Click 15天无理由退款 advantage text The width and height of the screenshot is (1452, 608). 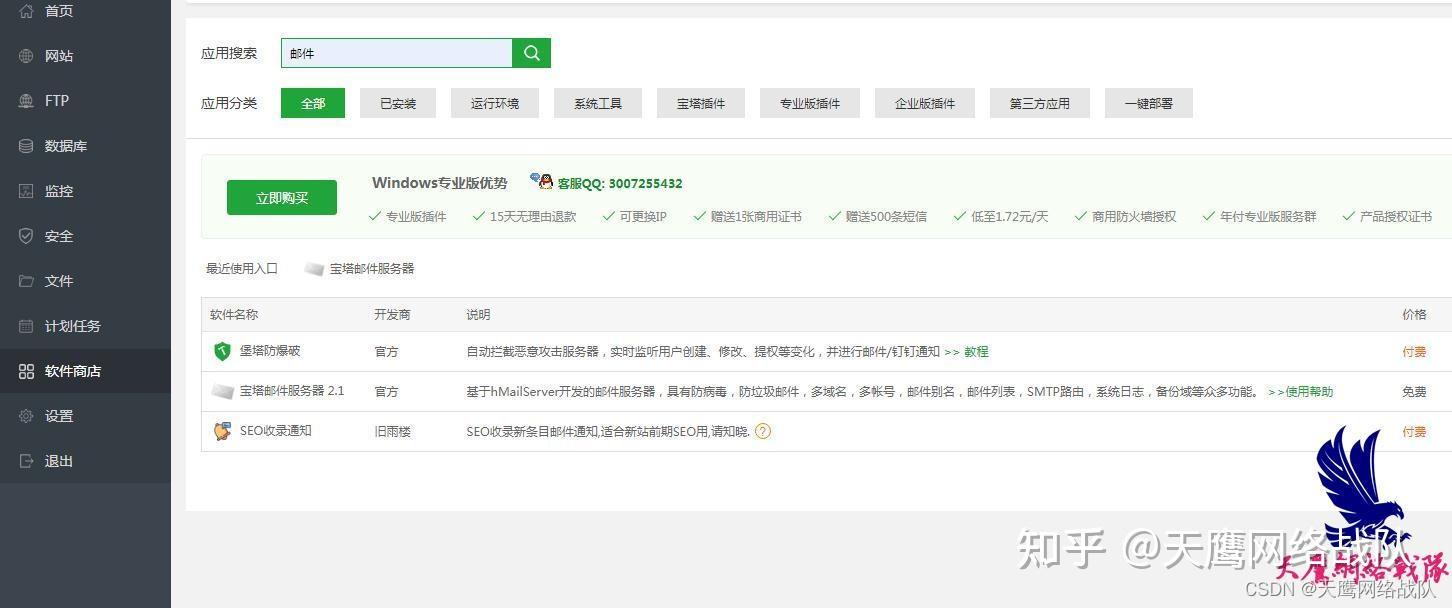533,217
